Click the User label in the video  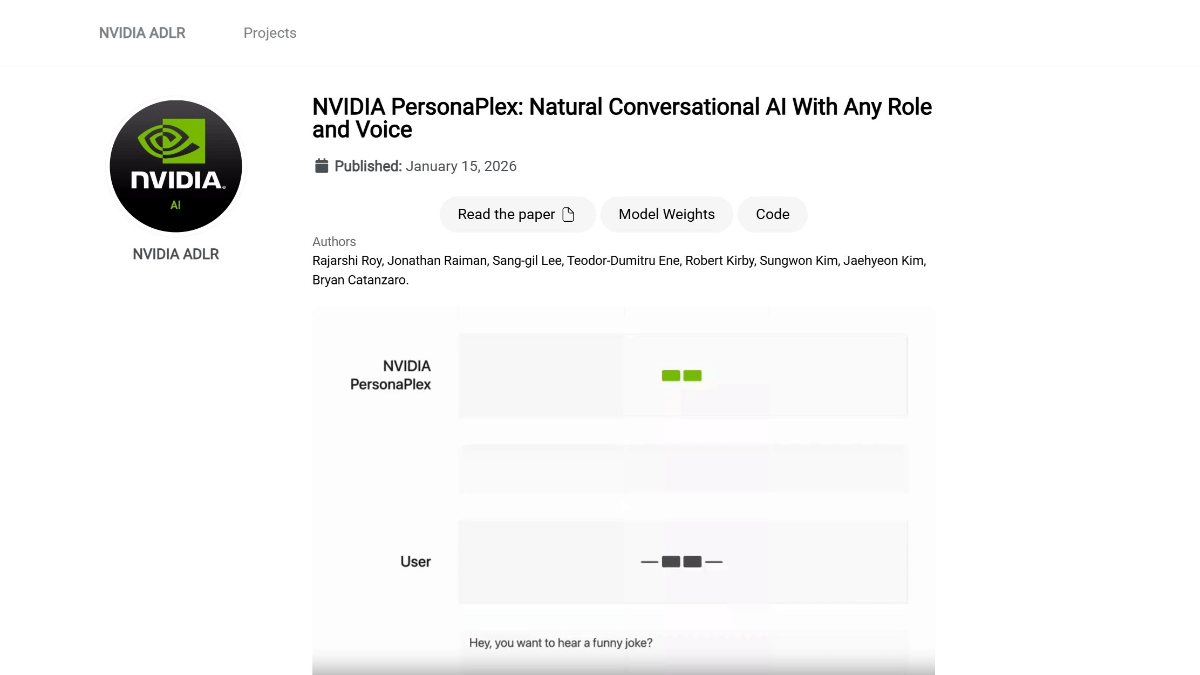pos(415,562)
